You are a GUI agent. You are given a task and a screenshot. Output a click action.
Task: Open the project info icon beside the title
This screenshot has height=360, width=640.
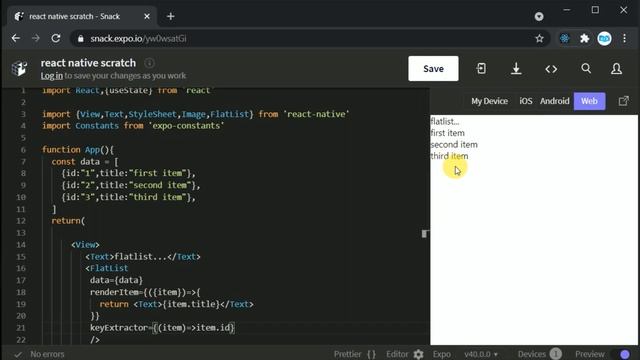tap(149, 63)
